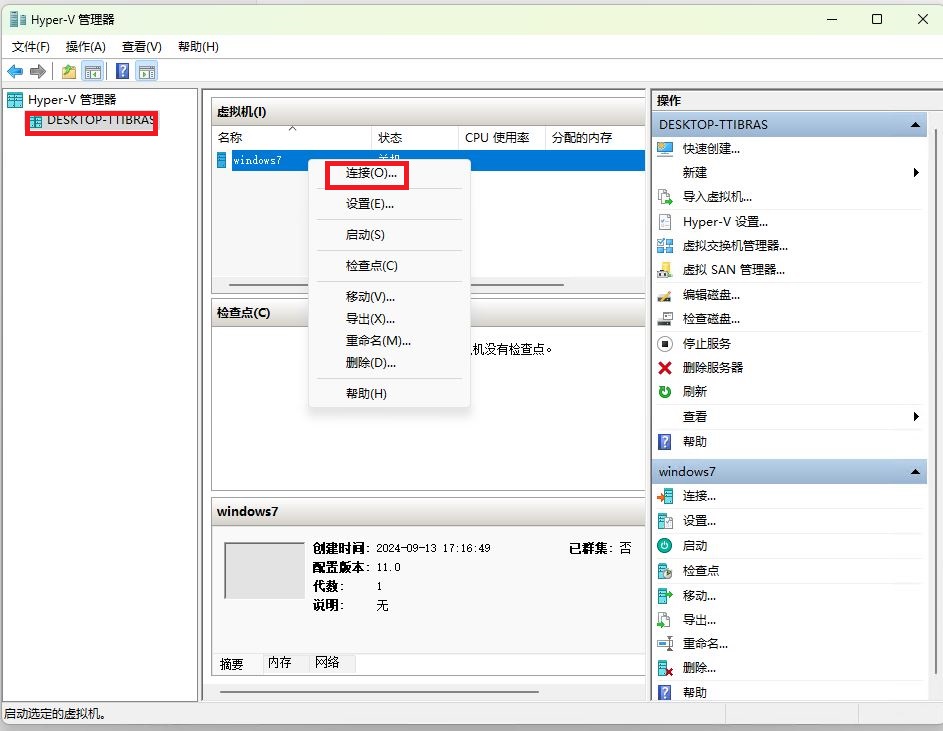Click 检查磁盘 in the actions pane
The width and height of the screenshot is (943, 731).
[711, 319]
